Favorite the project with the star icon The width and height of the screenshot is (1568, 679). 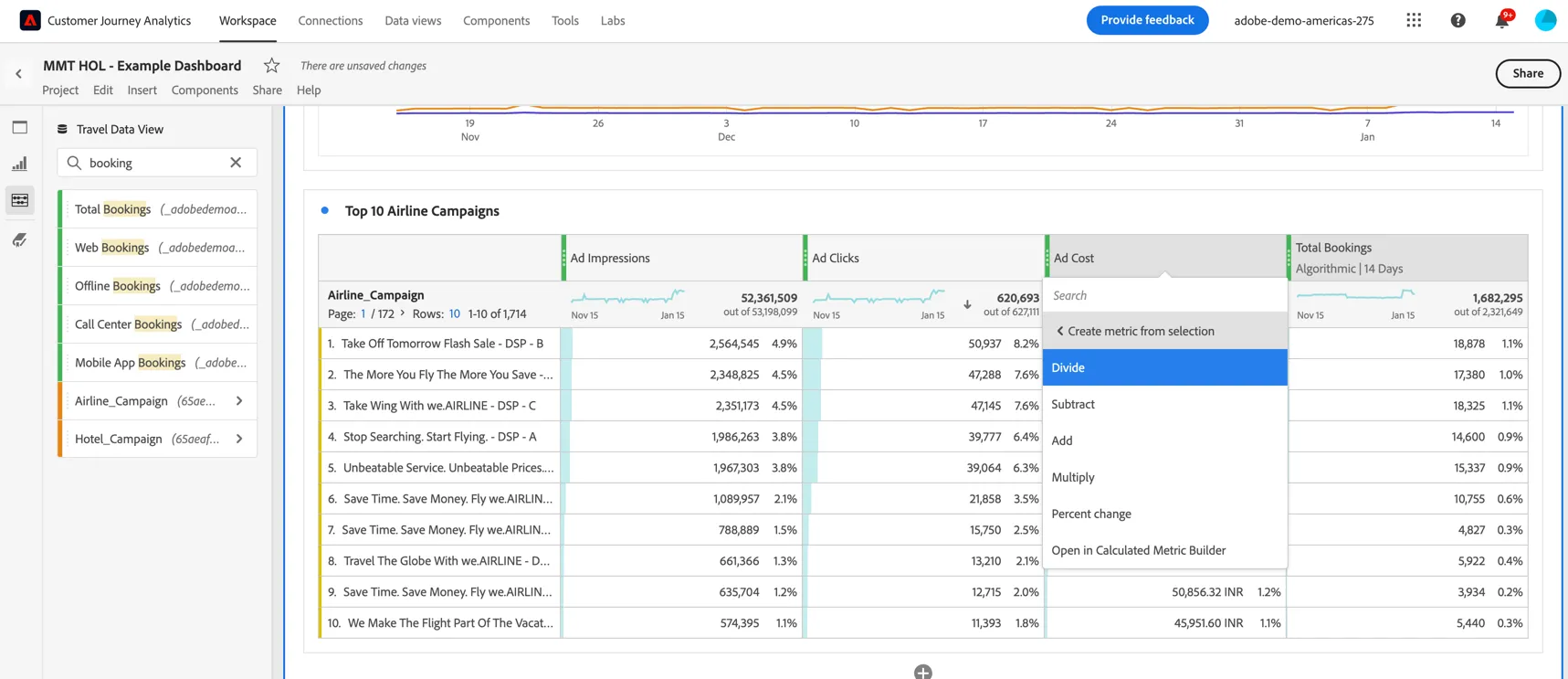[x=271, y=65]
